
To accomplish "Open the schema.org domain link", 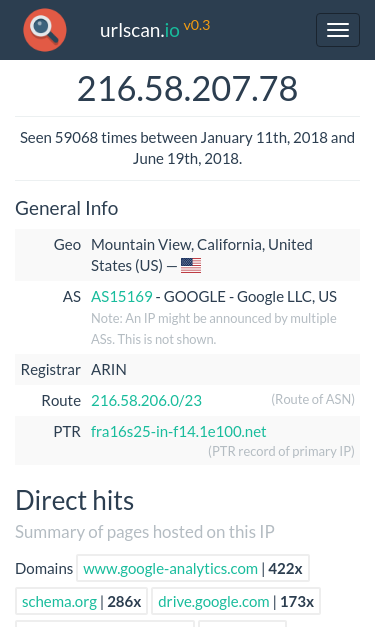I will [x=60, y=602].
